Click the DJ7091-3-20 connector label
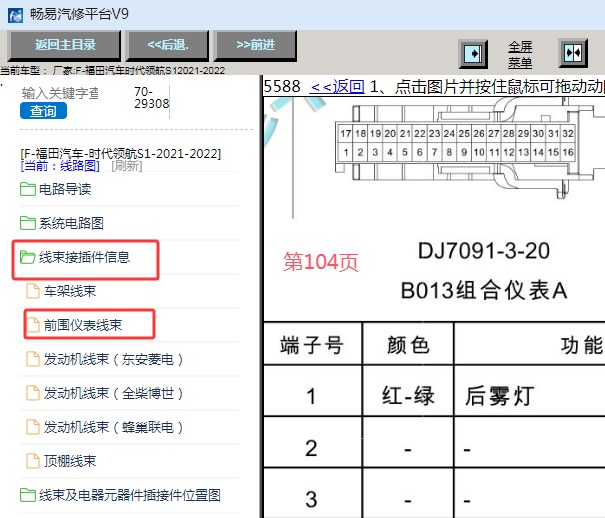Screen dimensions: 605x518 pos(484,251)
